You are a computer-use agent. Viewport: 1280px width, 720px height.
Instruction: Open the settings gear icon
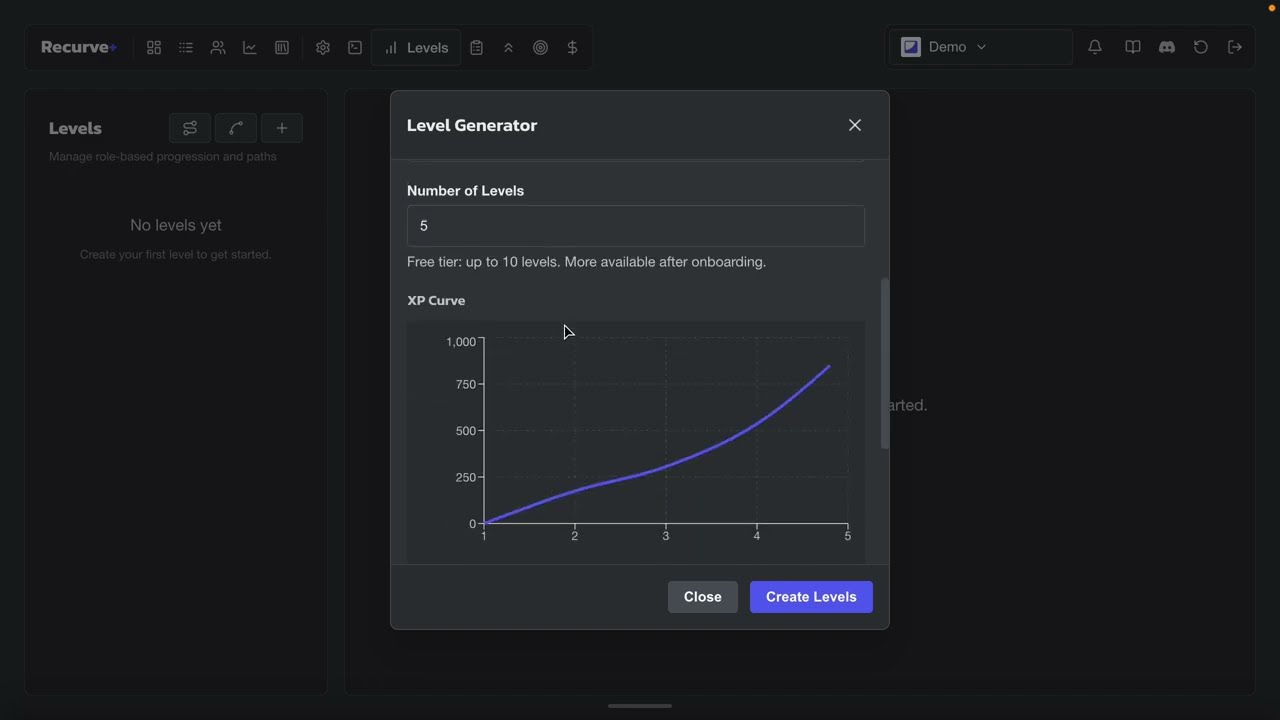(x=323, y=47)
